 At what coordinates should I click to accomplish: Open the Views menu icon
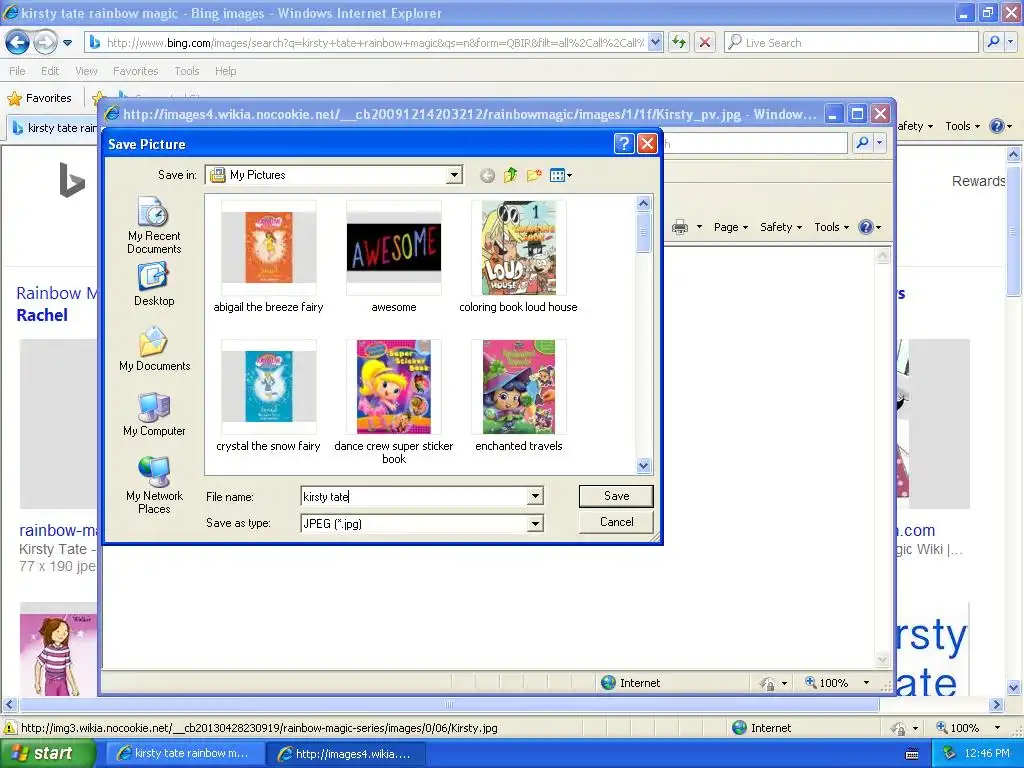pyautogui.click(x=560, y=175)
